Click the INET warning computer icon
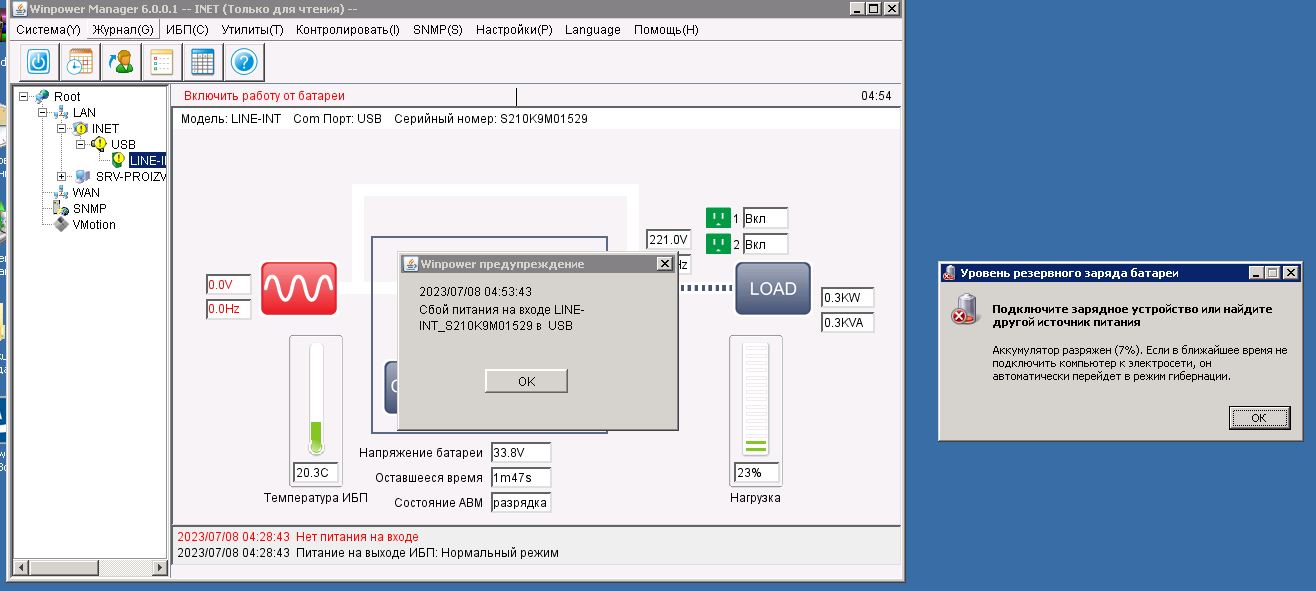1316x591 pixels. [x=80, y=129]
